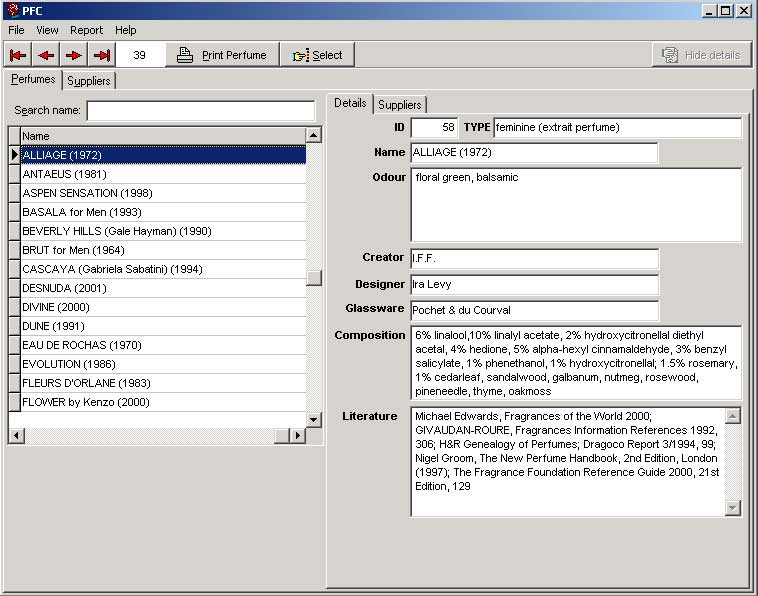This screenshot has width=758, height=596.
Task: Click the Name column header
Action: tap(163, 136)
